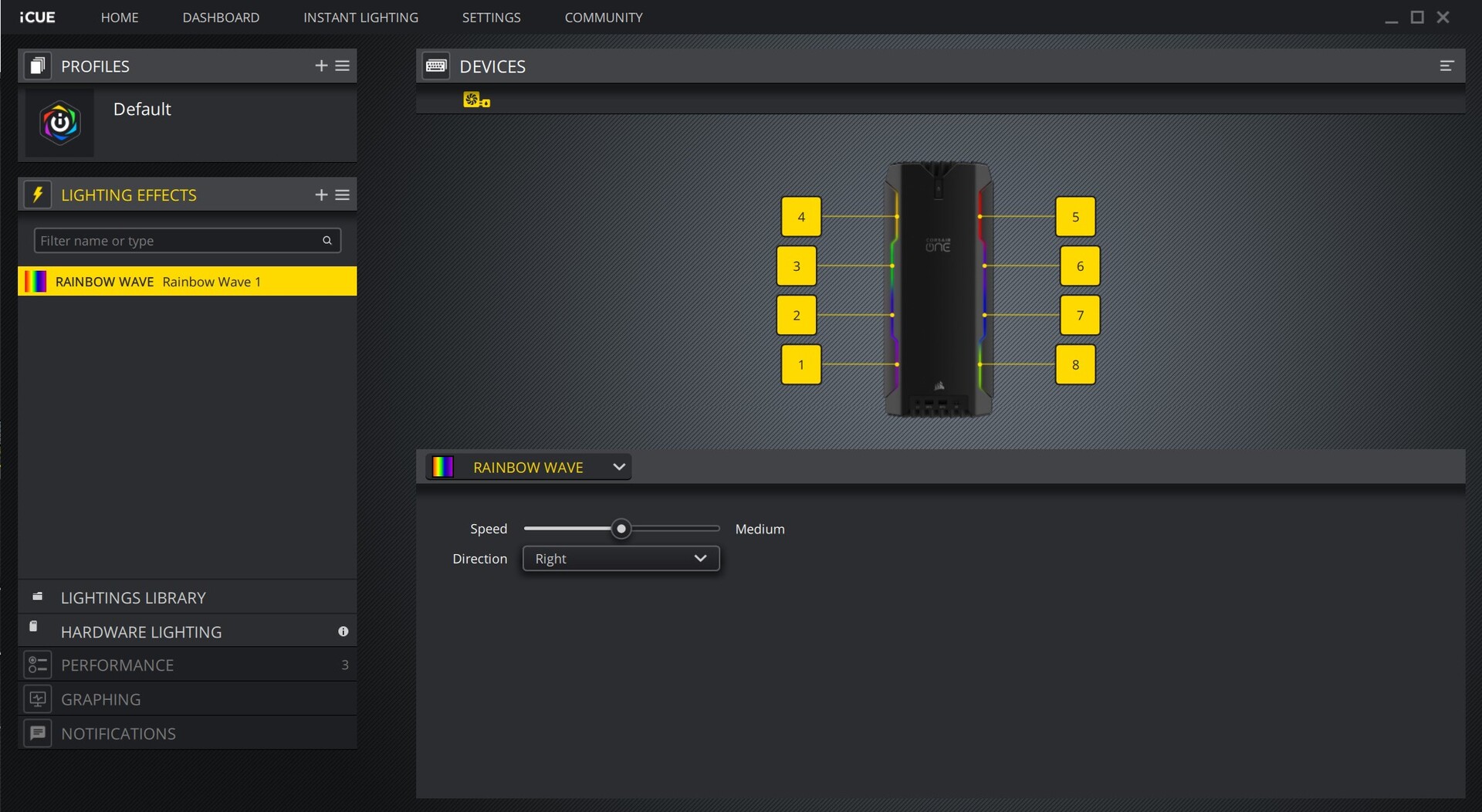Expand the Graphing section

tap(188, 699)
